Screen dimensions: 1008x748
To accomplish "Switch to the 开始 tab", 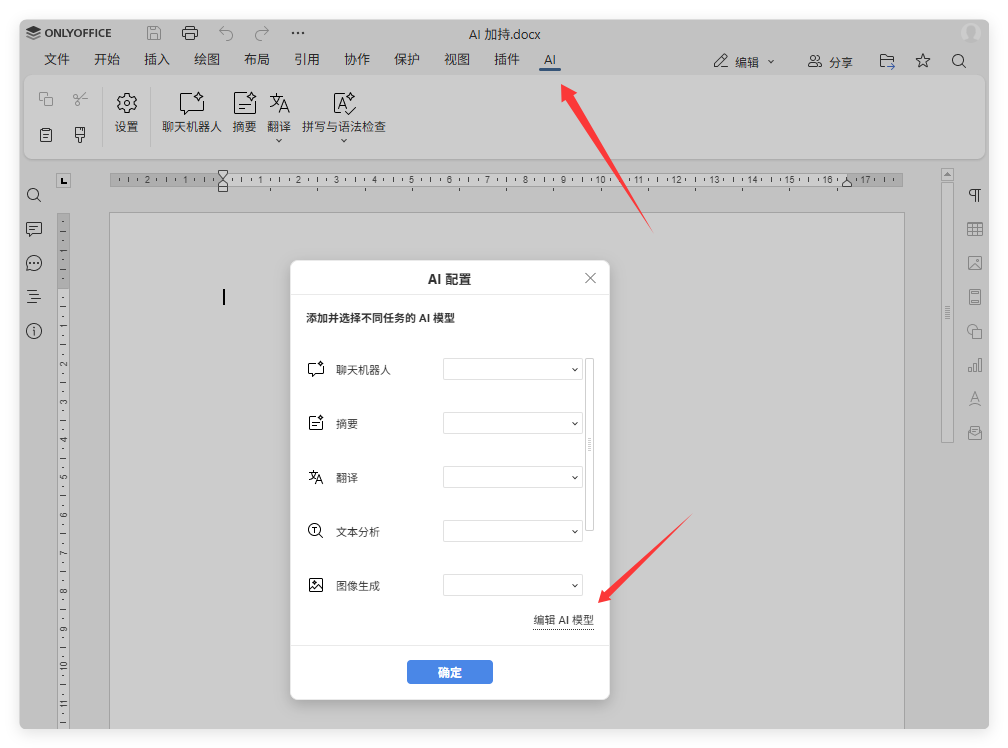I will point(107,60).
